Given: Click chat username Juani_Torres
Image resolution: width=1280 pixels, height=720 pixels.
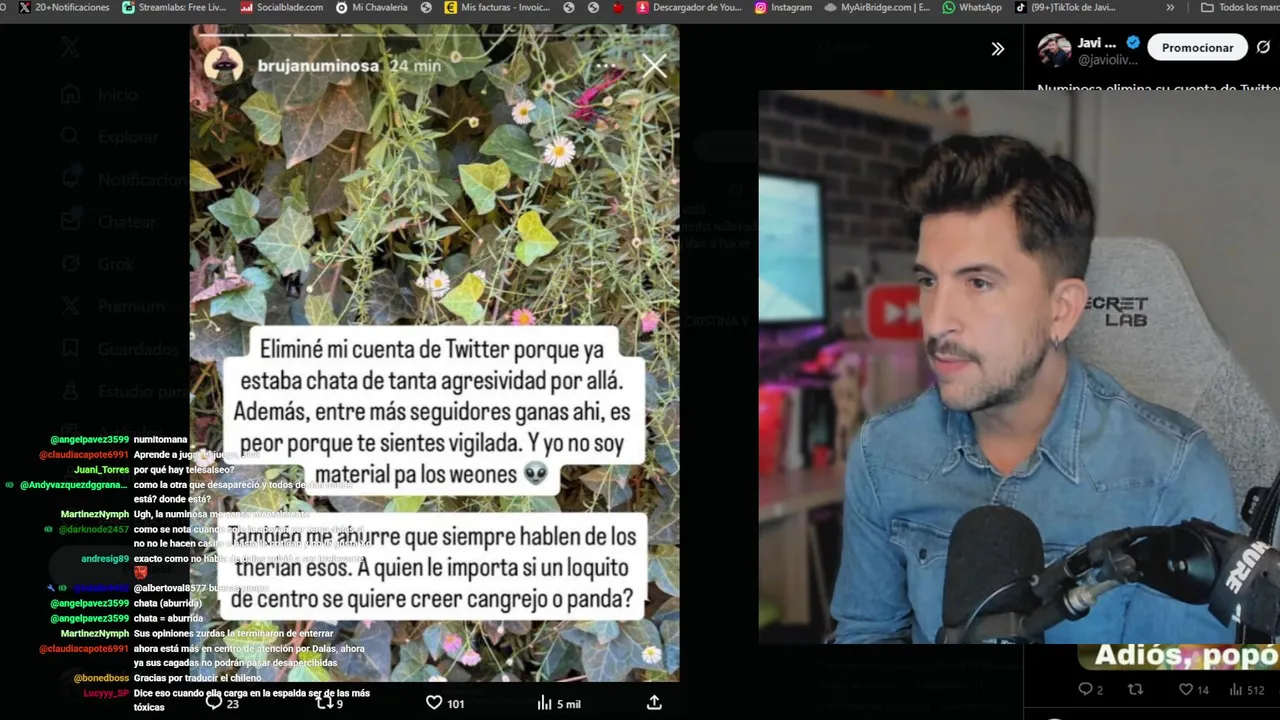Looking at the screenshot, I should click(x=101, y=469).
